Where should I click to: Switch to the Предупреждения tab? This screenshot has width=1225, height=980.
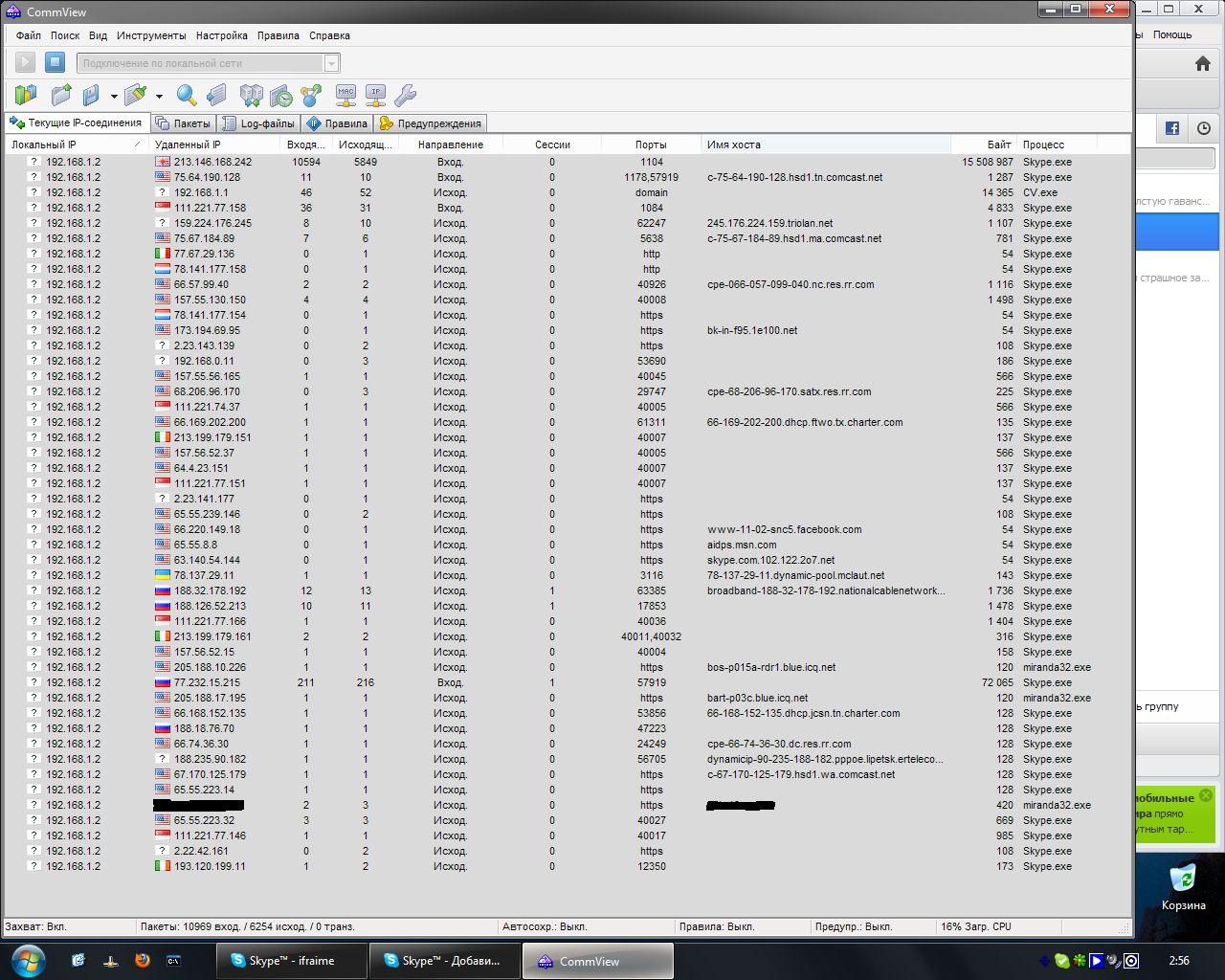click(x=430, y=123)
